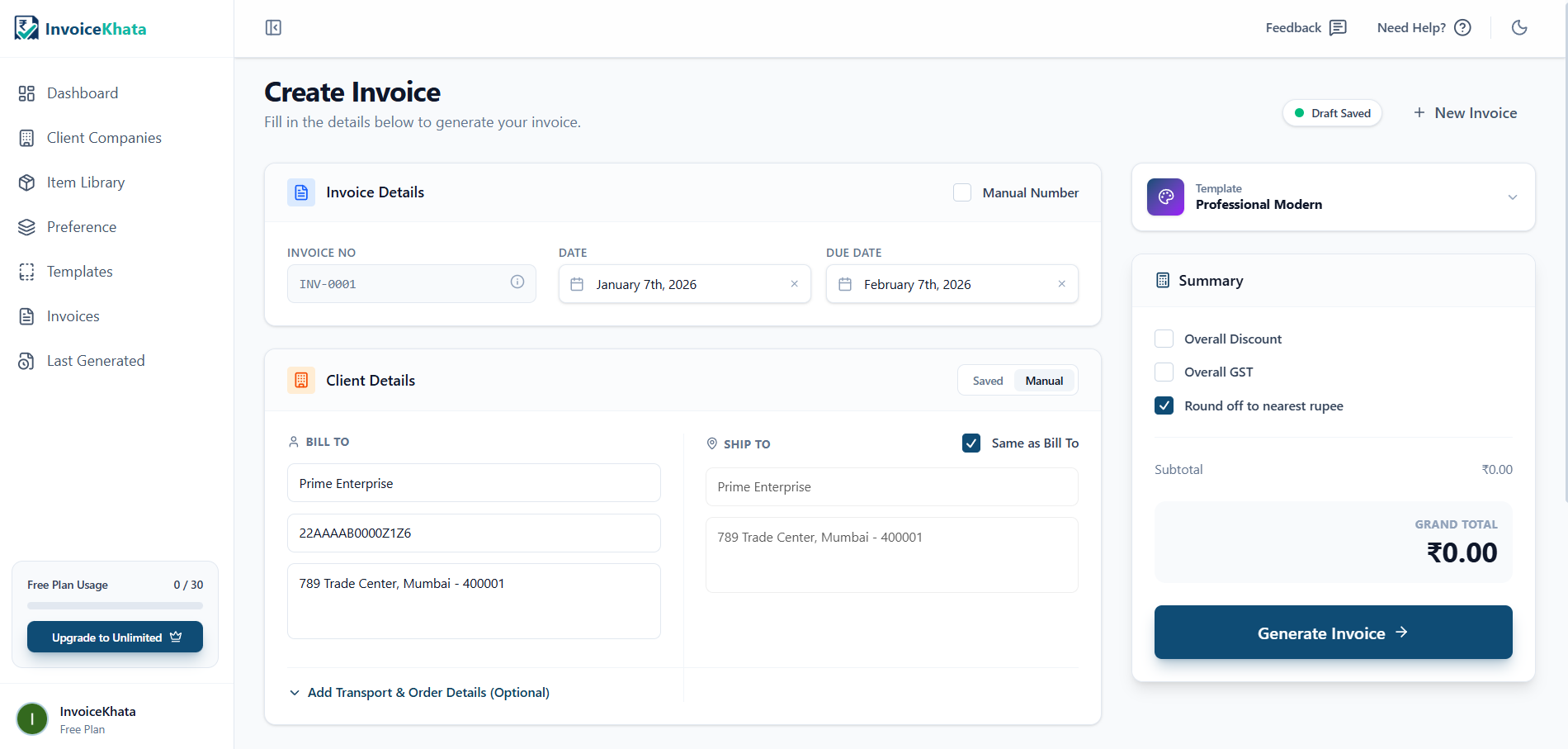This screenshot has height=749, width=1568.
Task: Expand Add Transport & Order Details section
Action: [419, 692]
